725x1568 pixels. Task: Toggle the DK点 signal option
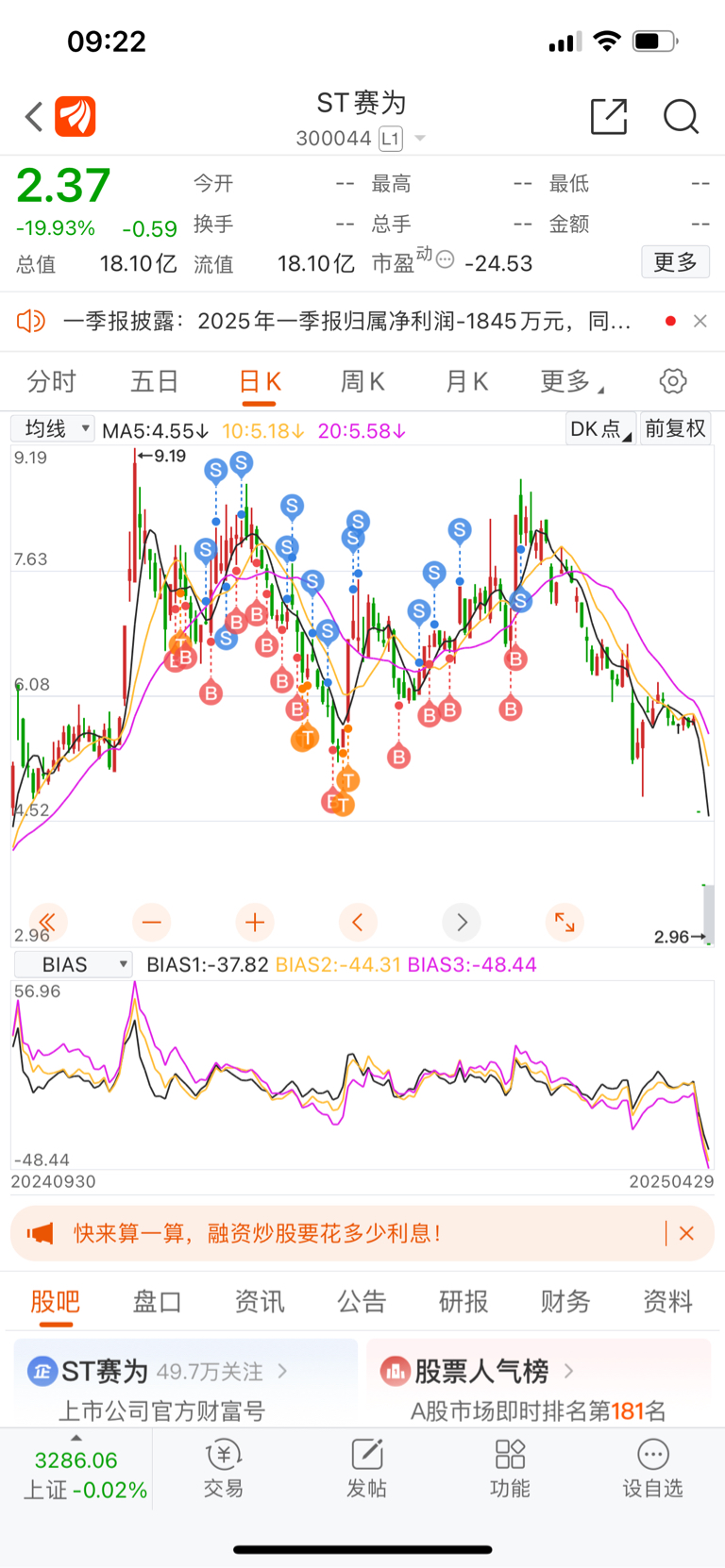click(x=601, y=429)
